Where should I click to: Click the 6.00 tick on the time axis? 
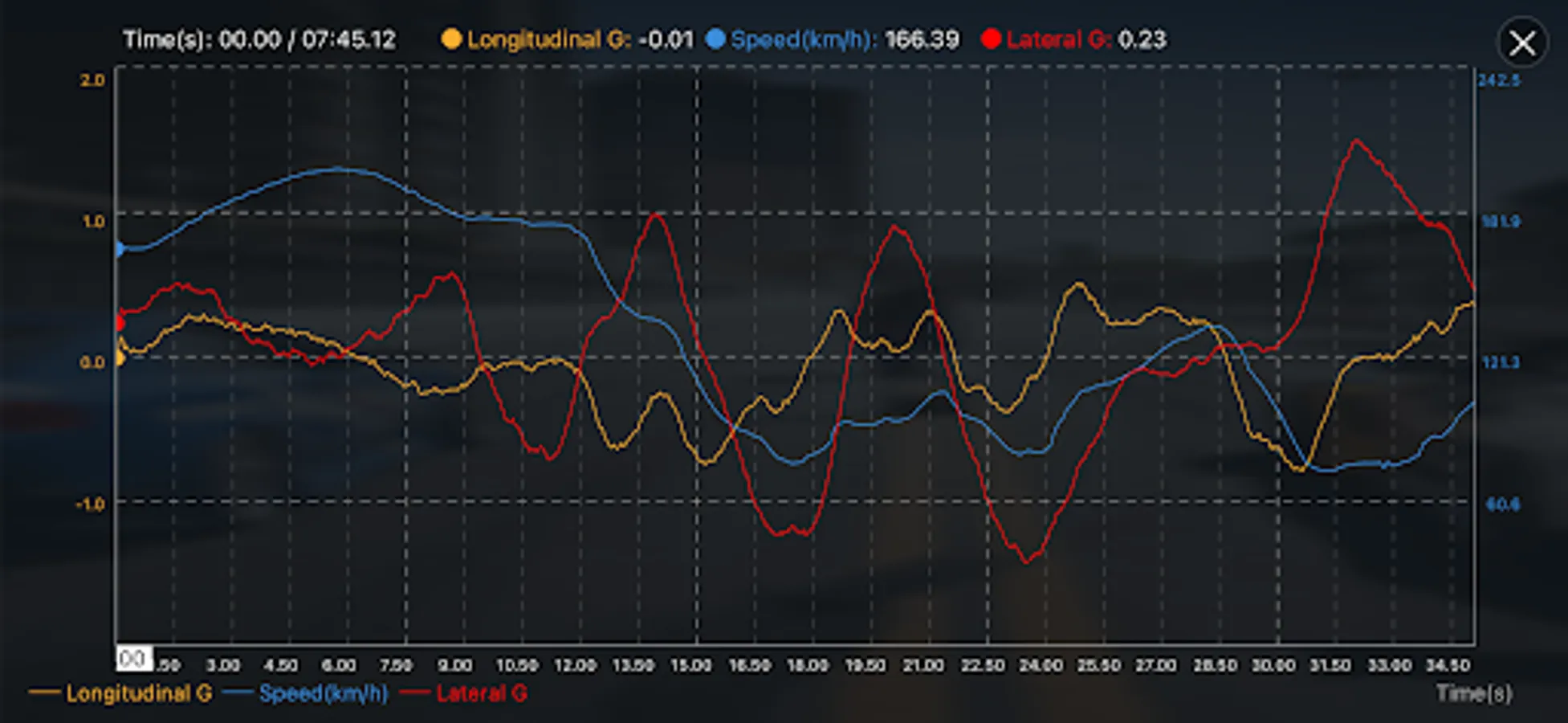(339, 665)
